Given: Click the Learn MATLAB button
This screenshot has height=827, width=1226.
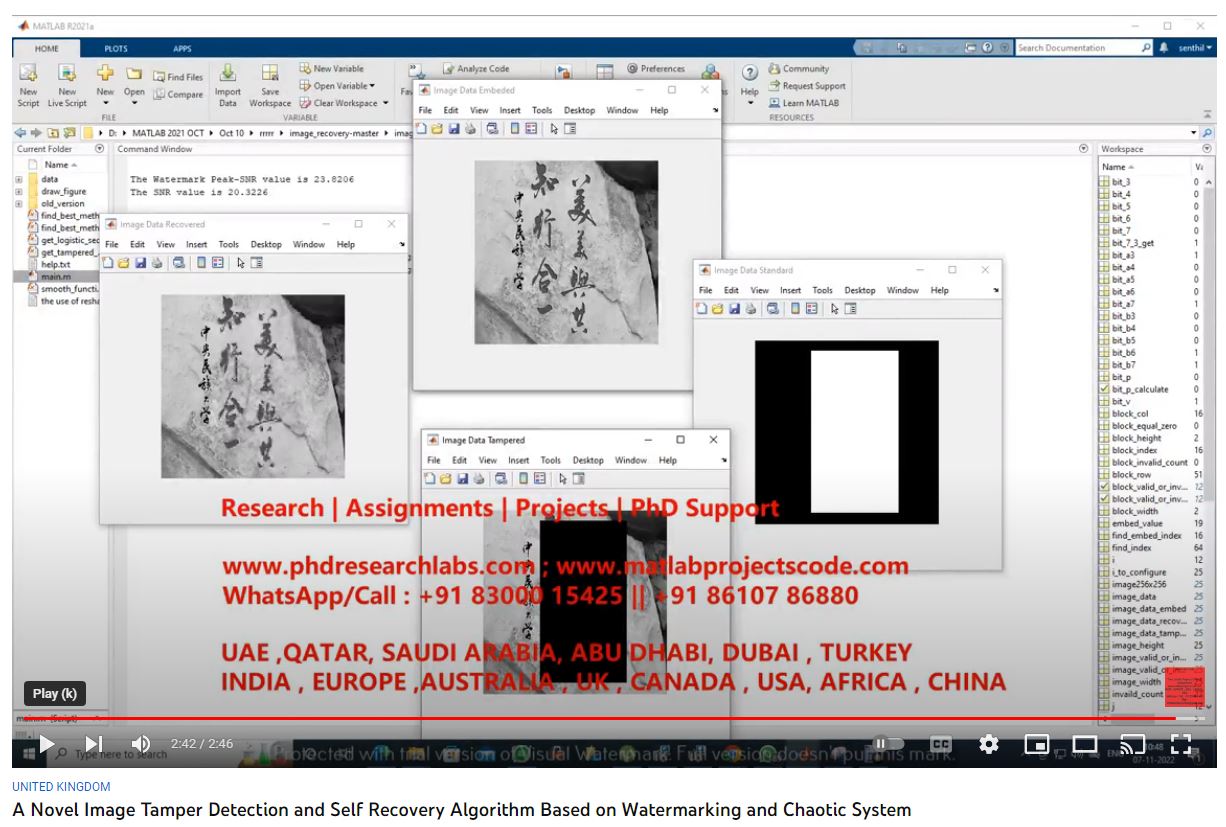Looking at the screenshot, I should pyautogui.click(x=804, y=103).
